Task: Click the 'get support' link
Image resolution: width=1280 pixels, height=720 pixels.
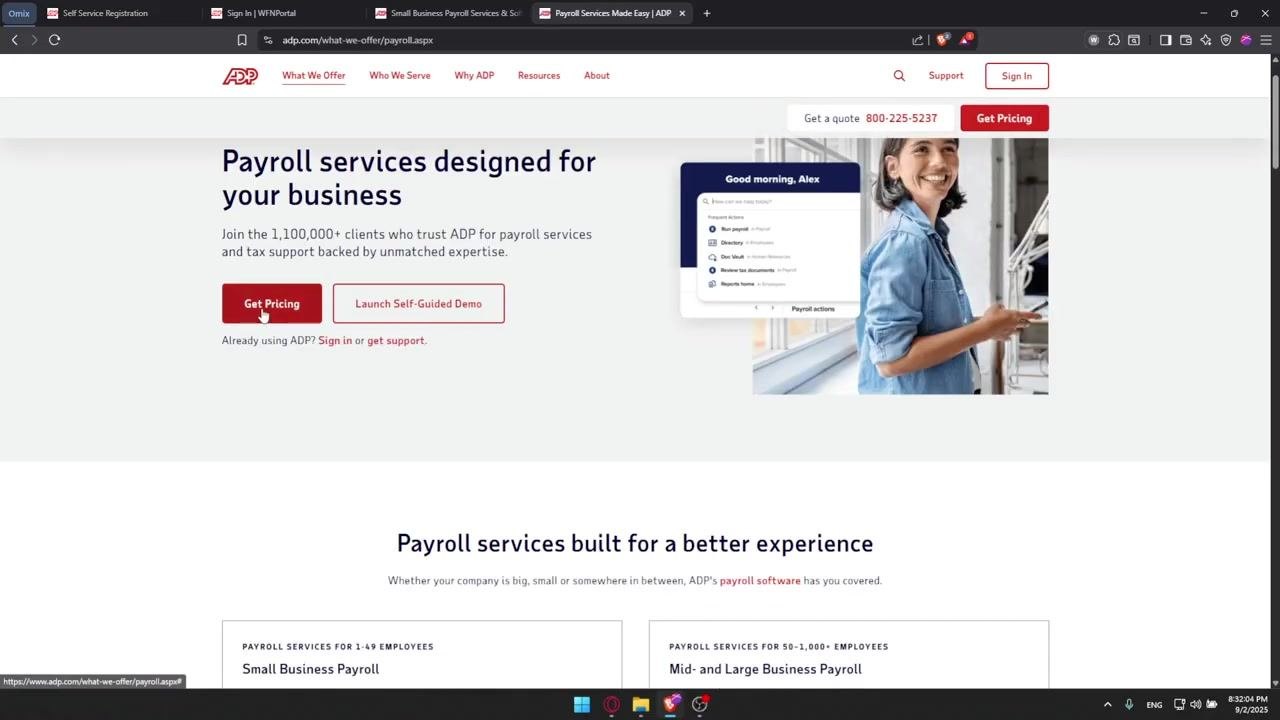Action: [x=396, y=341]
